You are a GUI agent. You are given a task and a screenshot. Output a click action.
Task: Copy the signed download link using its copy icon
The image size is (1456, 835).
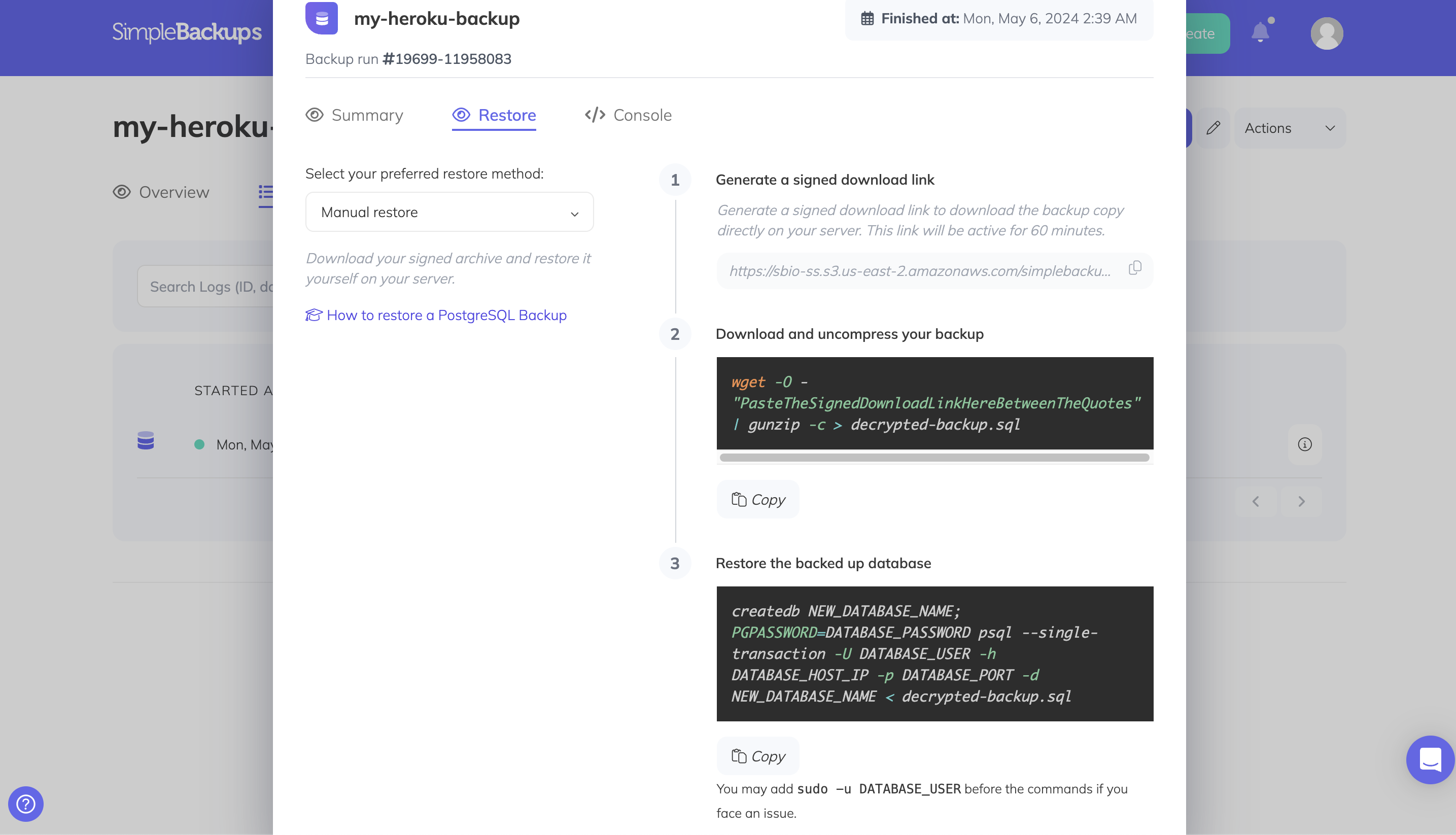click(1135, 268)
